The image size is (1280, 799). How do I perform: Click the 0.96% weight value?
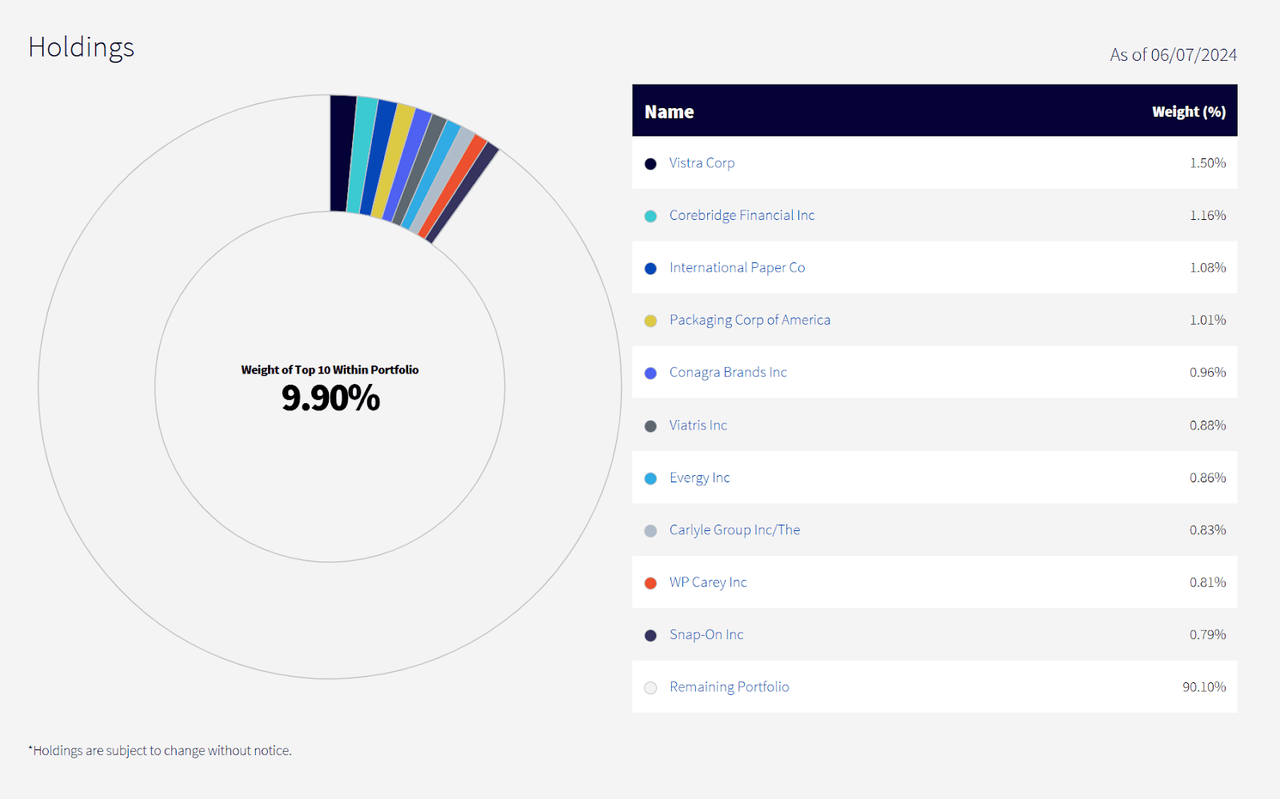(1207, 372)
